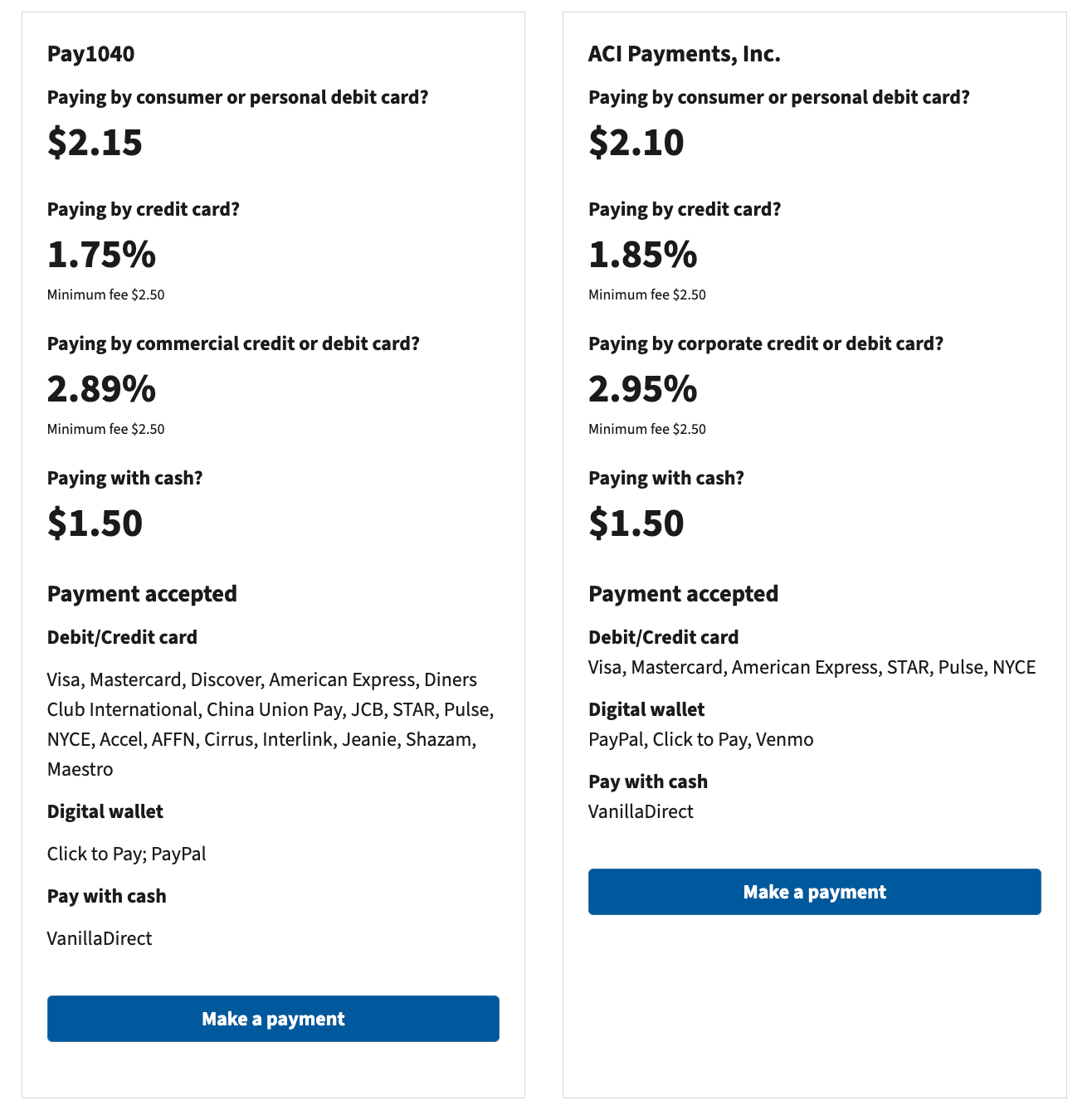Click the $1.50 cash fee under Pay1040
The image size is (1092, 1110).
(x=95, y=523)
